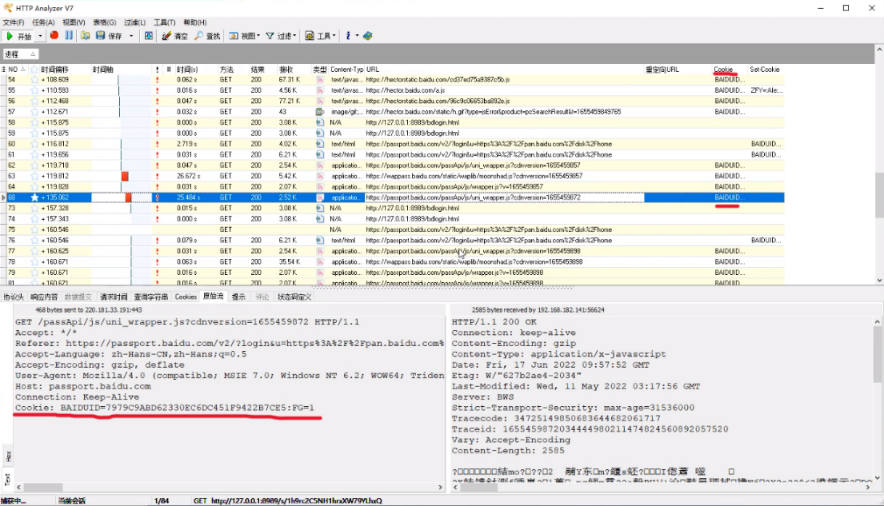The image size is (884, 506).
Task: Switch to the 协议头 tab
Action: point(14,297)
